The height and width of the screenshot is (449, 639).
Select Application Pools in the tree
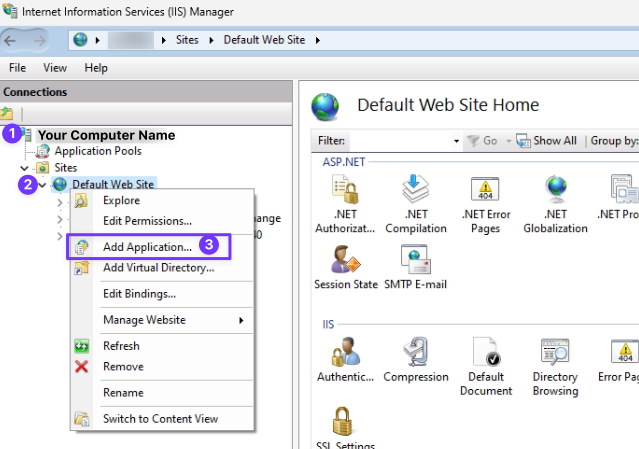pyautogui.click(x=97, y=151)
